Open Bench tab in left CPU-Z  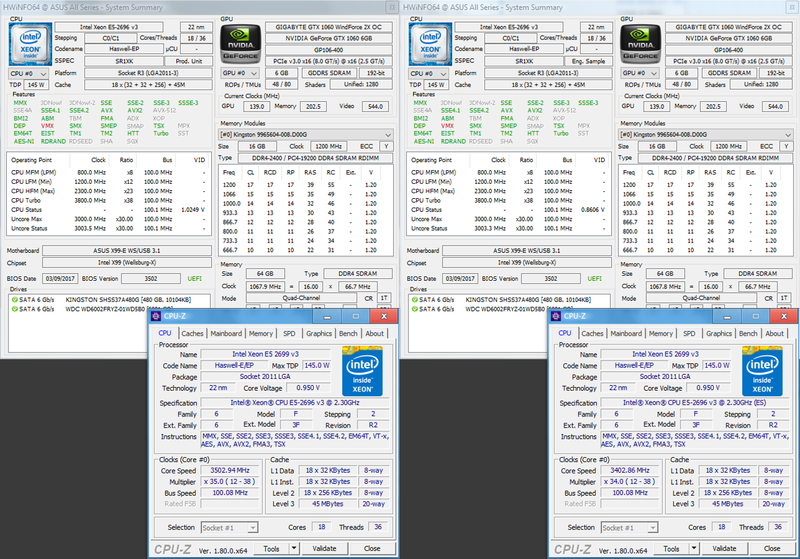(348, 334)
